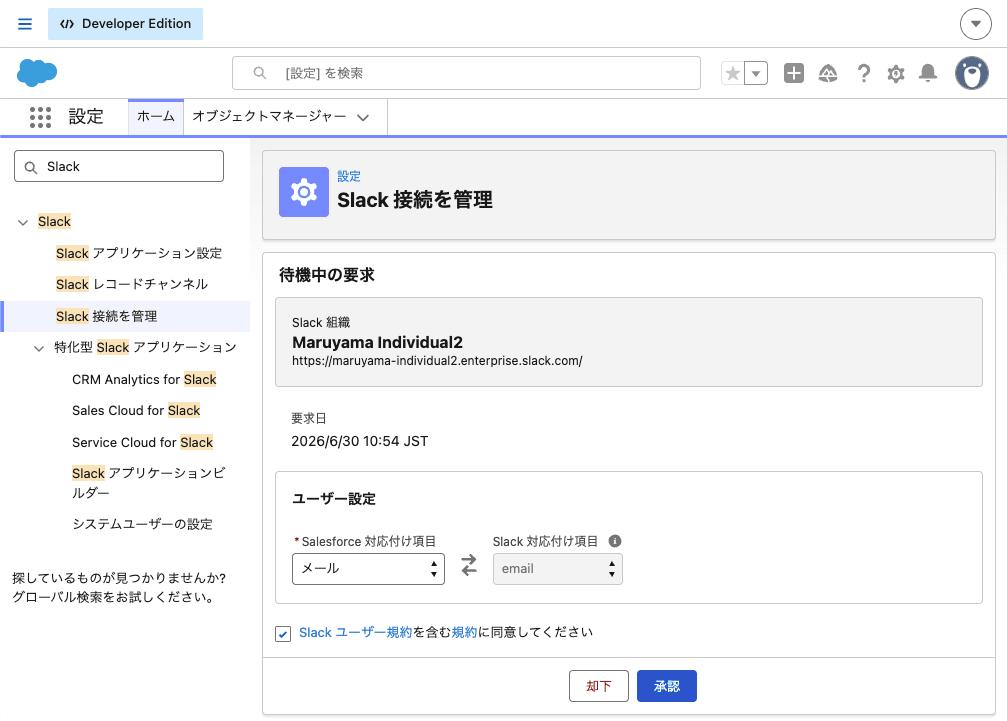Open the オブジェクトマネージャー tab dropdown chevron
This screenshot has height=721, width=1007.
click(x=363, y=117)
